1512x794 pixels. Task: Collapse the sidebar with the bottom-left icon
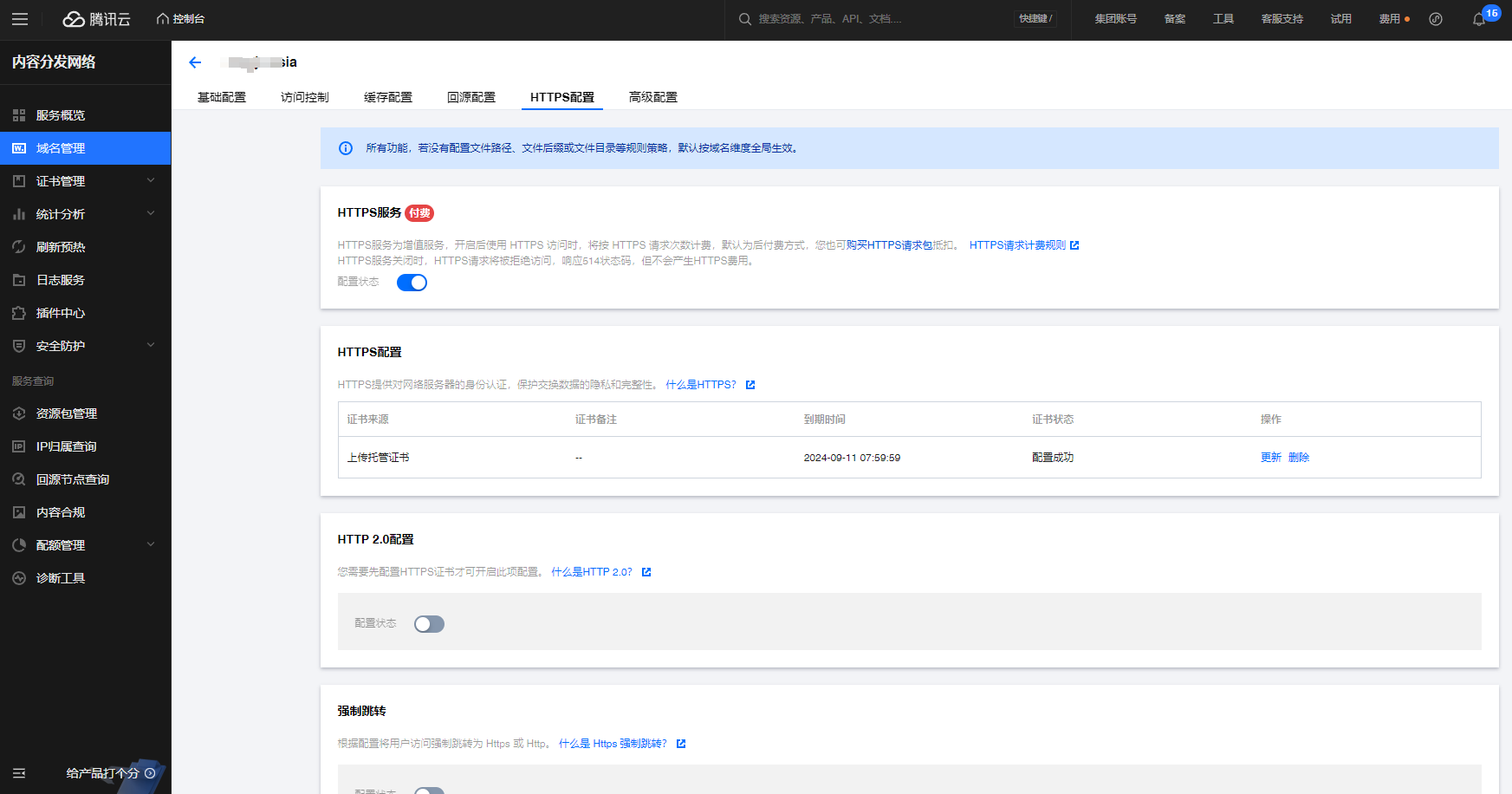coord(19,773)
